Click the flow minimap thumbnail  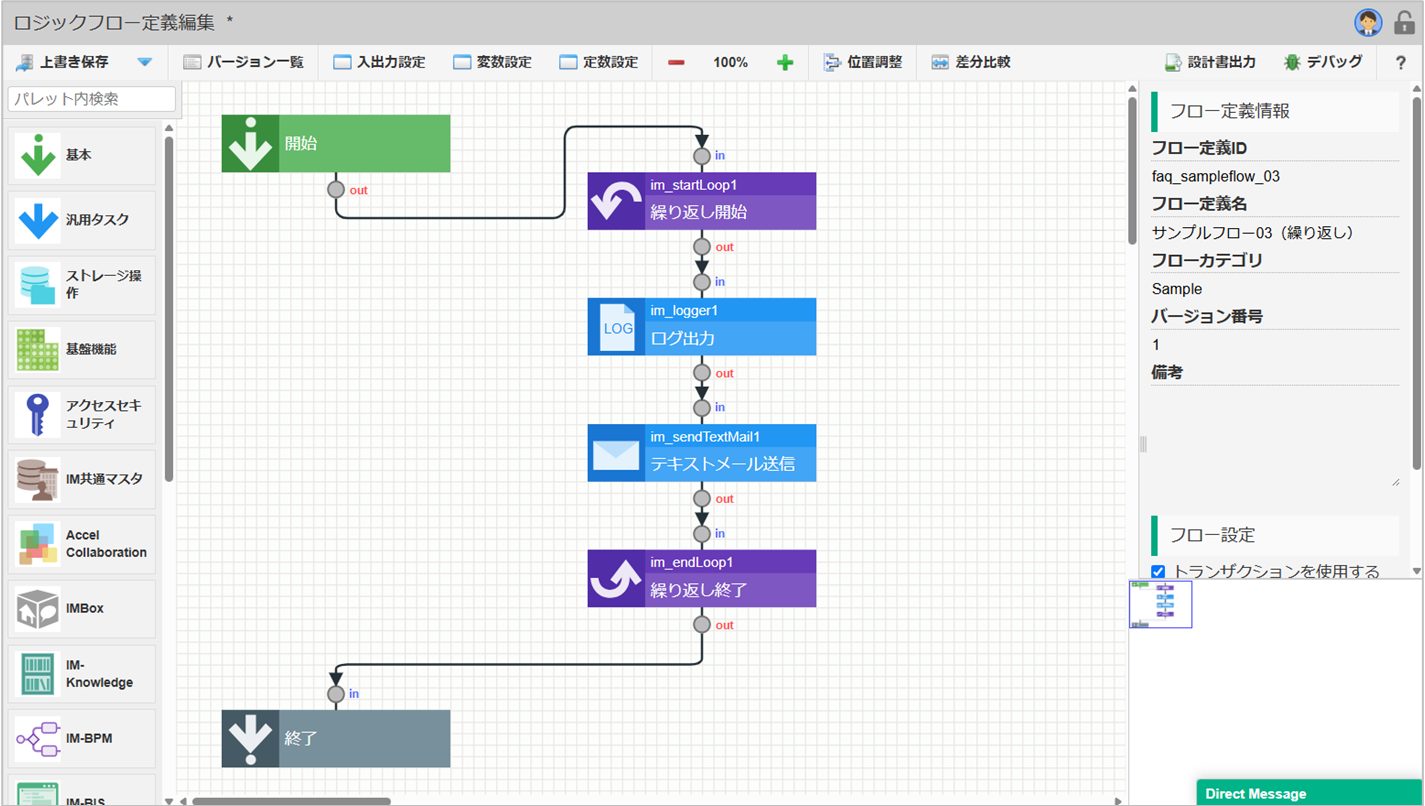(x=1161, y=605)
